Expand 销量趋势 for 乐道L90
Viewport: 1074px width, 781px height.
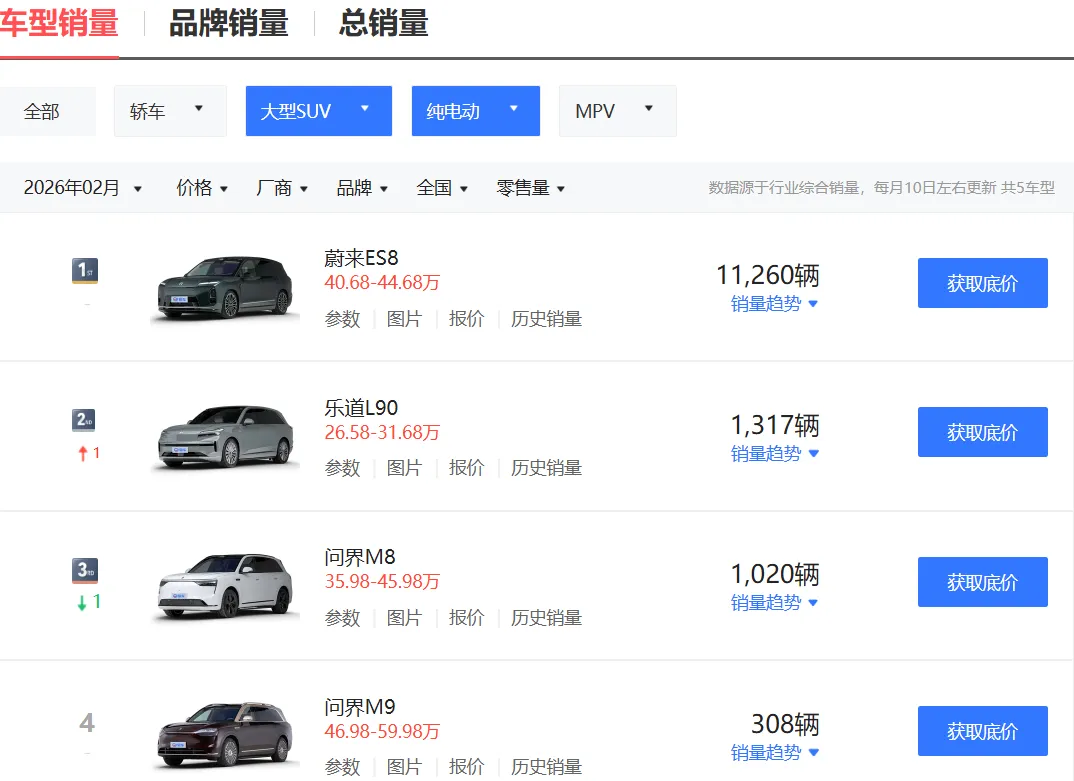775,454
